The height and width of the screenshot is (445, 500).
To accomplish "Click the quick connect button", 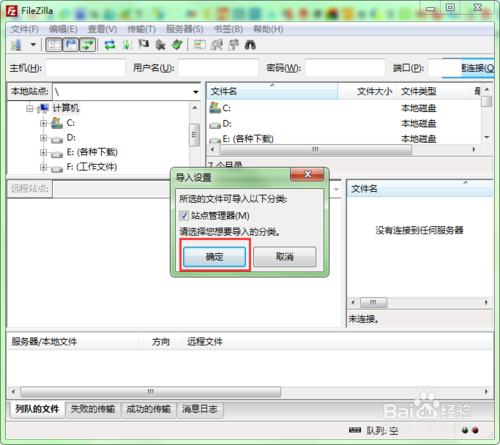I will (x=477, y=68).
